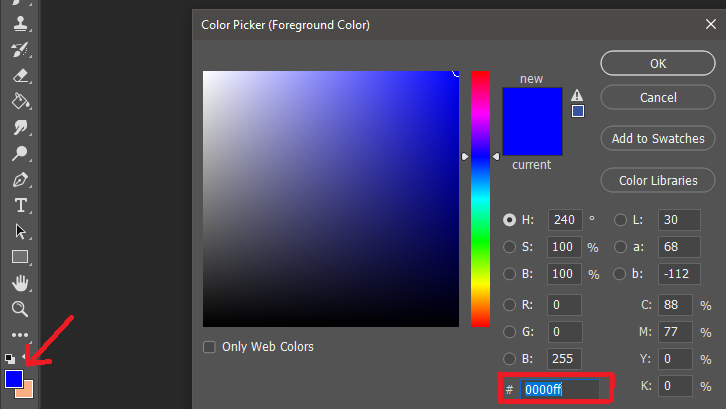Select the Pen tool

click(19, 180)
